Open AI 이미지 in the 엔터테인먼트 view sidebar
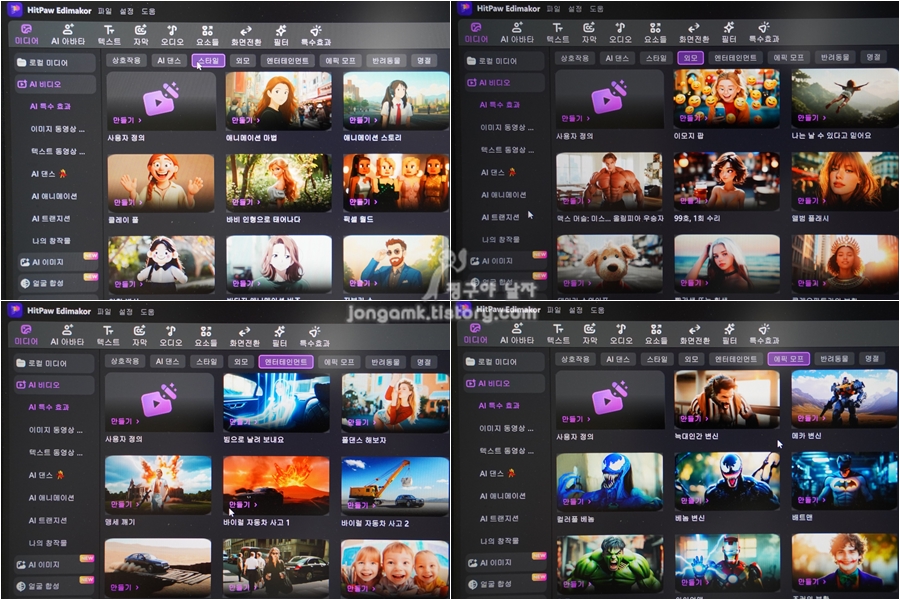This screenshot has height=600, width=900. point(53,565)
